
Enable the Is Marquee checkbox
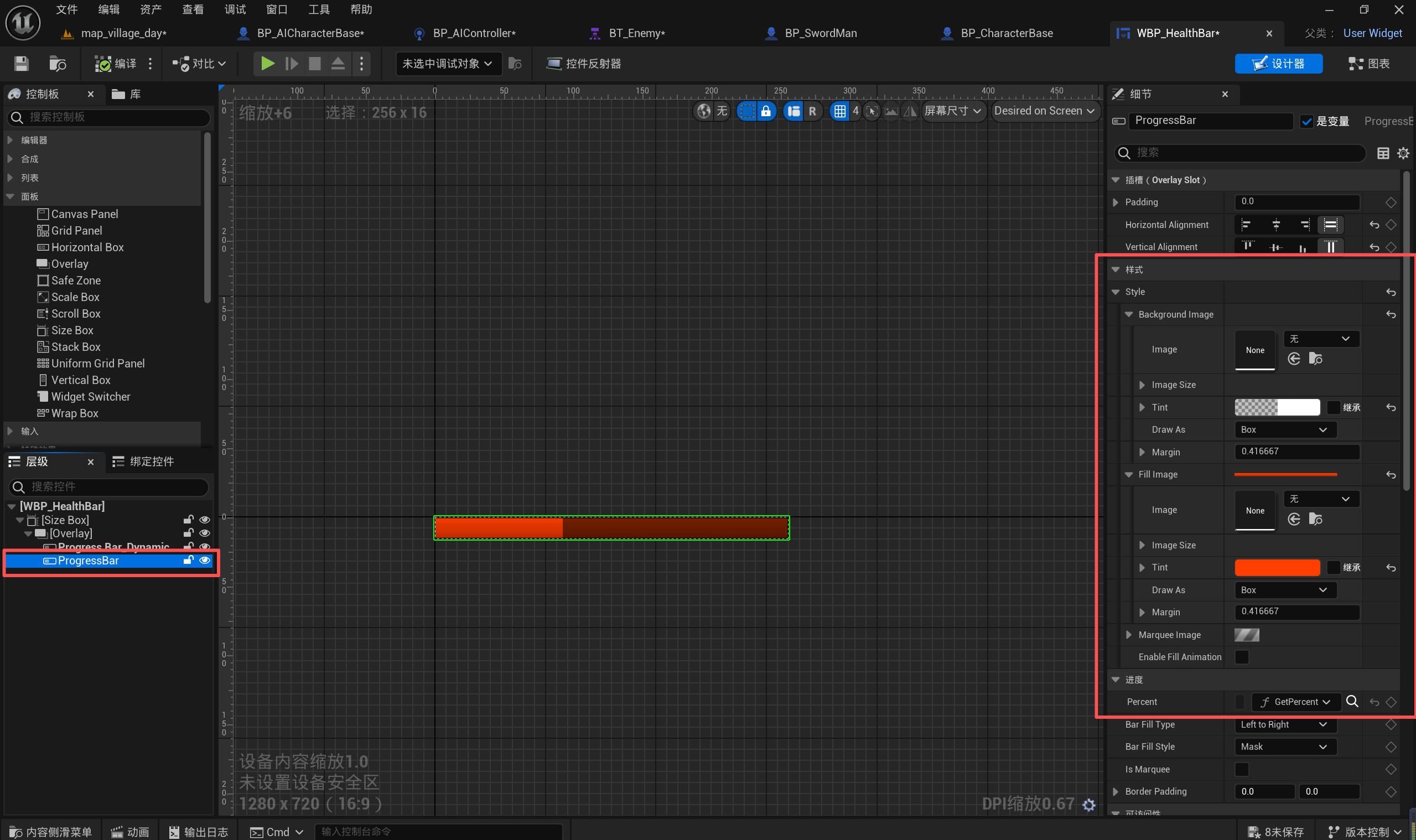(1242, 769)
